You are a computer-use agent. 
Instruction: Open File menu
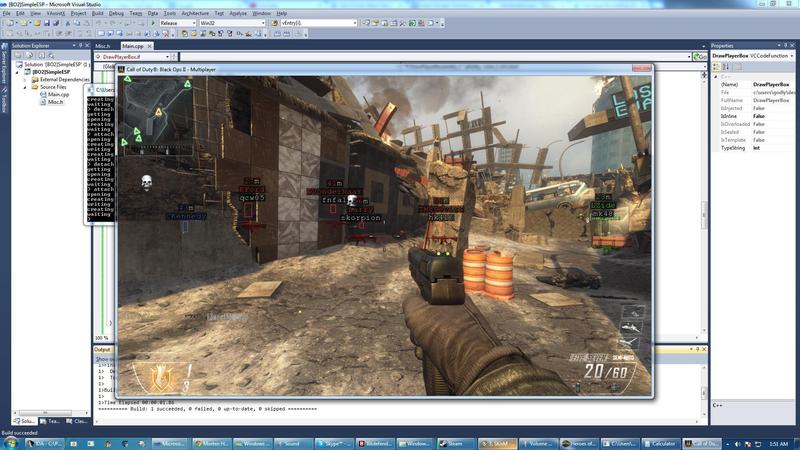point(6,13)
